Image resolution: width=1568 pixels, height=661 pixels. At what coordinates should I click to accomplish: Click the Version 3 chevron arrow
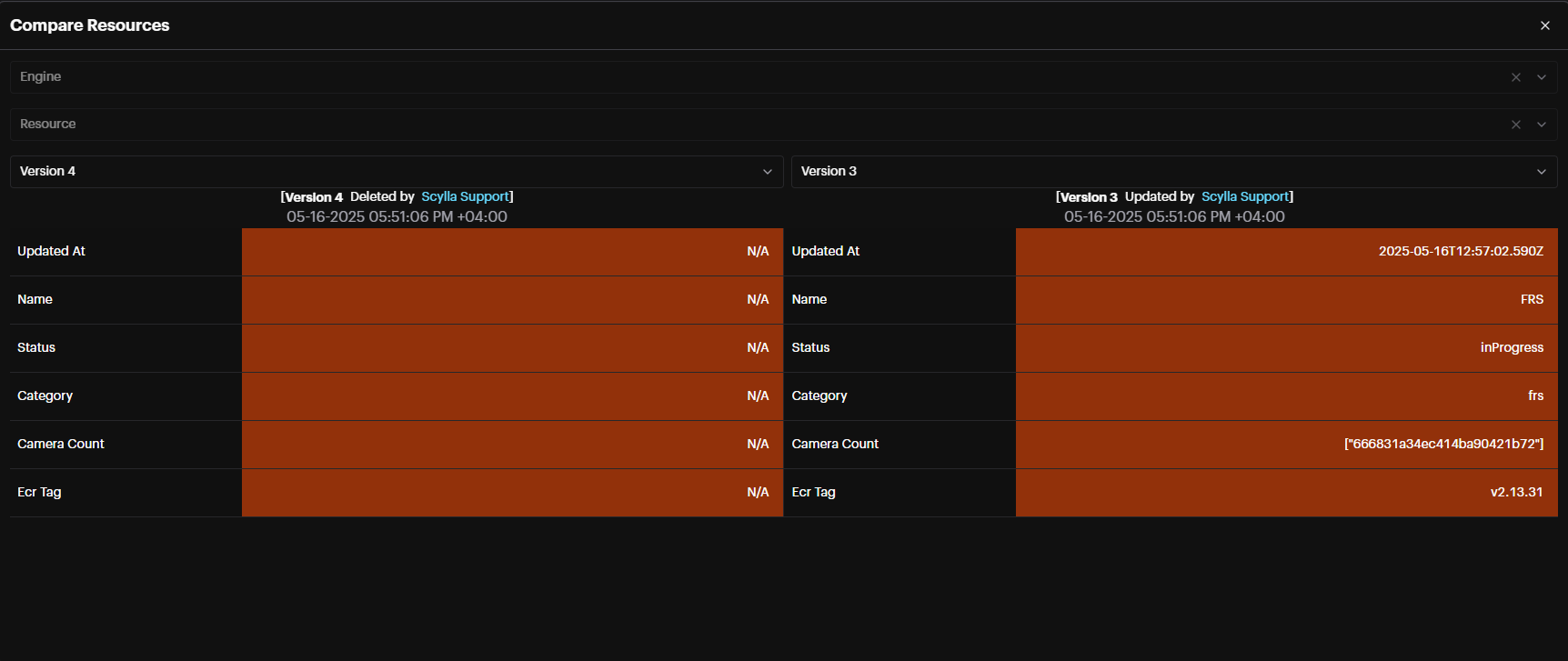pyautogui.click(x=1542, y=172)
